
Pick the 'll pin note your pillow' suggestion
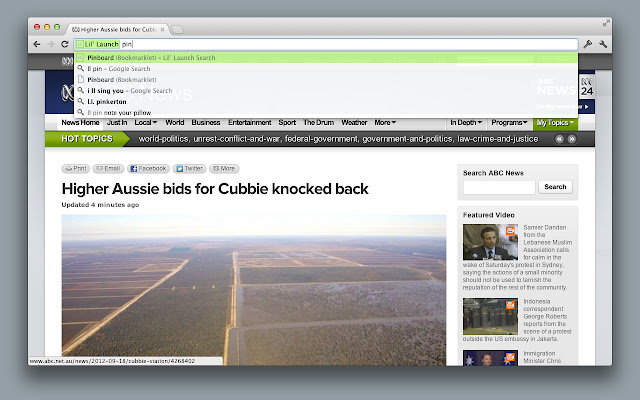pyautogui.click(x=326, y=113)
